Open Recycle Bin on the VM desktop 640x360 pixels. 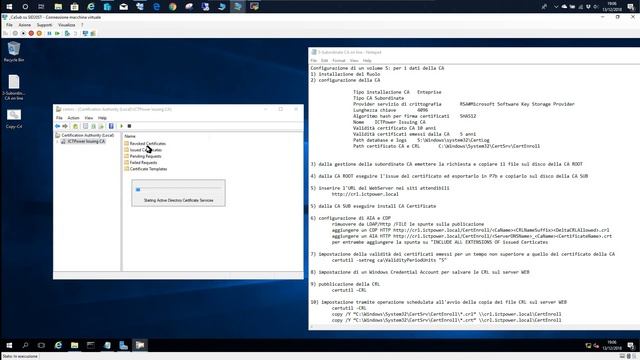pos(14,52)
